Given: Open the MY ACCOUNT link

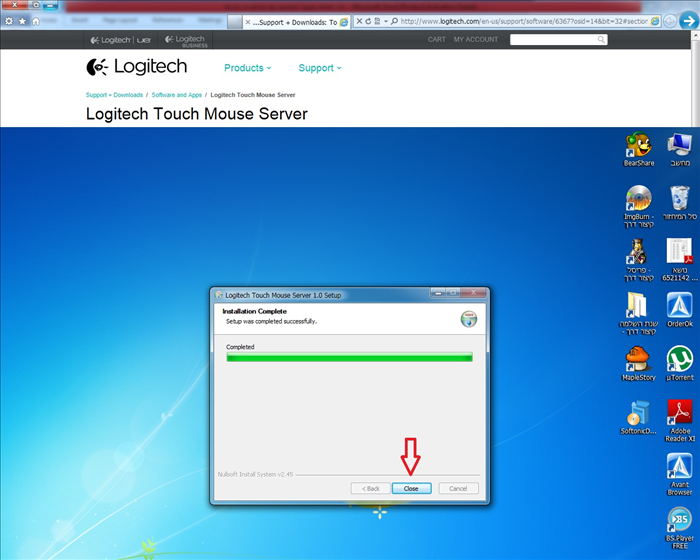Looking at the screenshot, I should click(475, 39).
